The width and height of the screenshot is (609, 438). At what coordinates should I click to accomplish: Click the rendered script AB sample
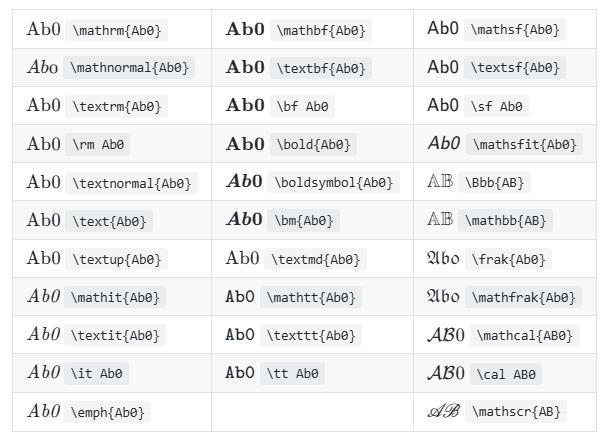click(x=444, y=411)
